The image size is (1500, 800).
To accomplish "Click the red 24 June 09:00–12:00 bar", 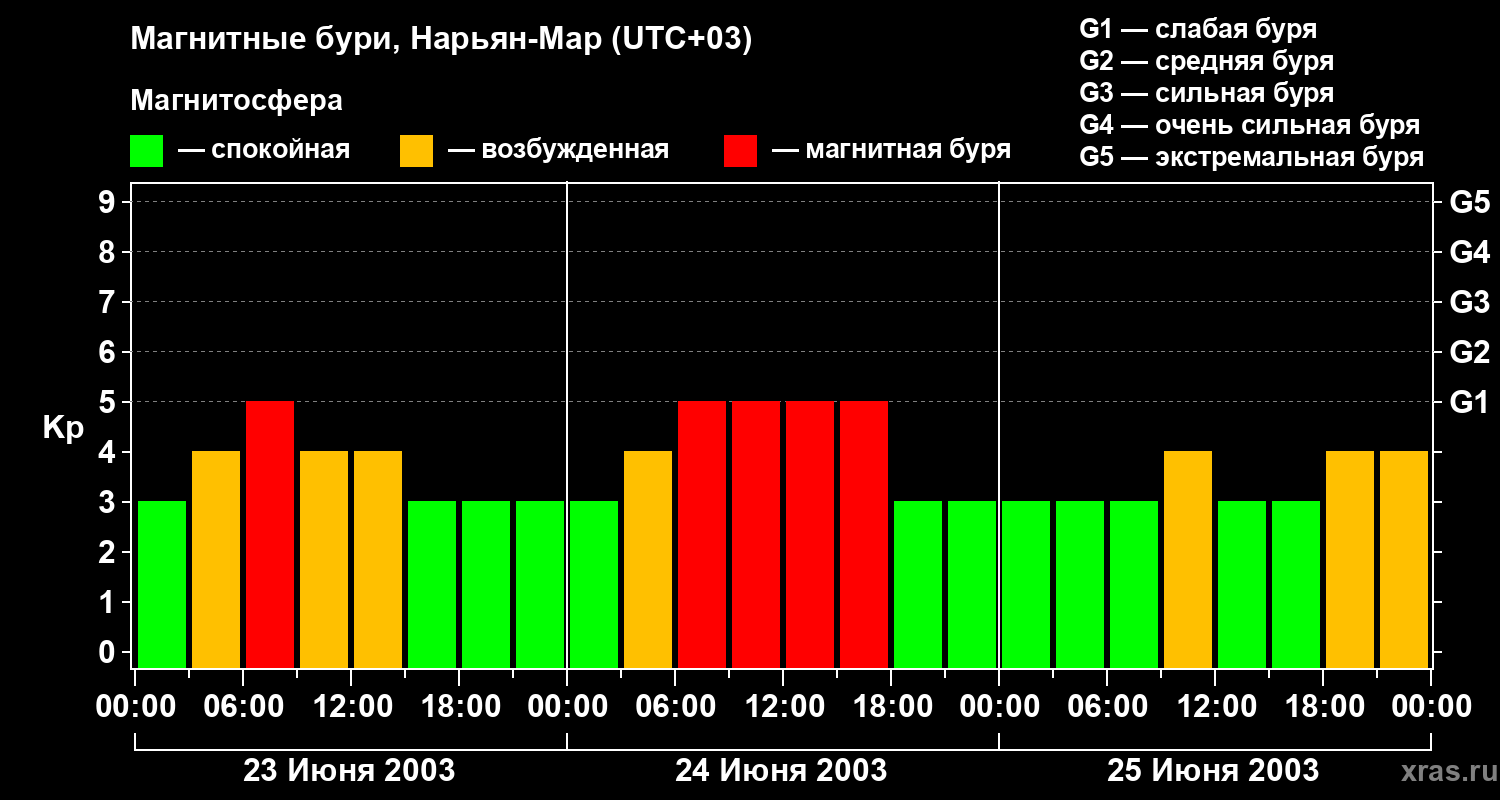I will tap(756, 534).
